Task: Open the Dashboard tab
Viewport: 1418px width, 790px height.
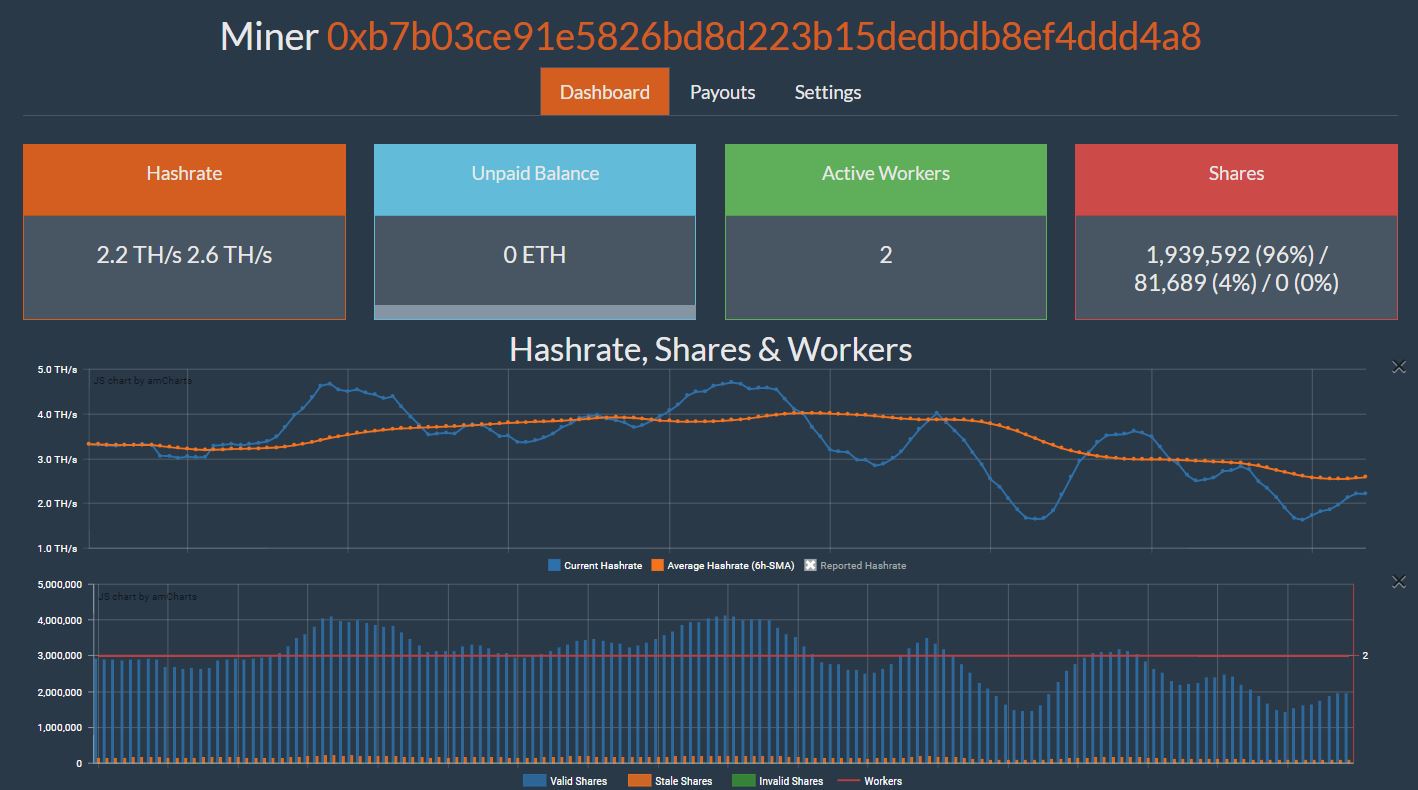Action: click(604, 92)
